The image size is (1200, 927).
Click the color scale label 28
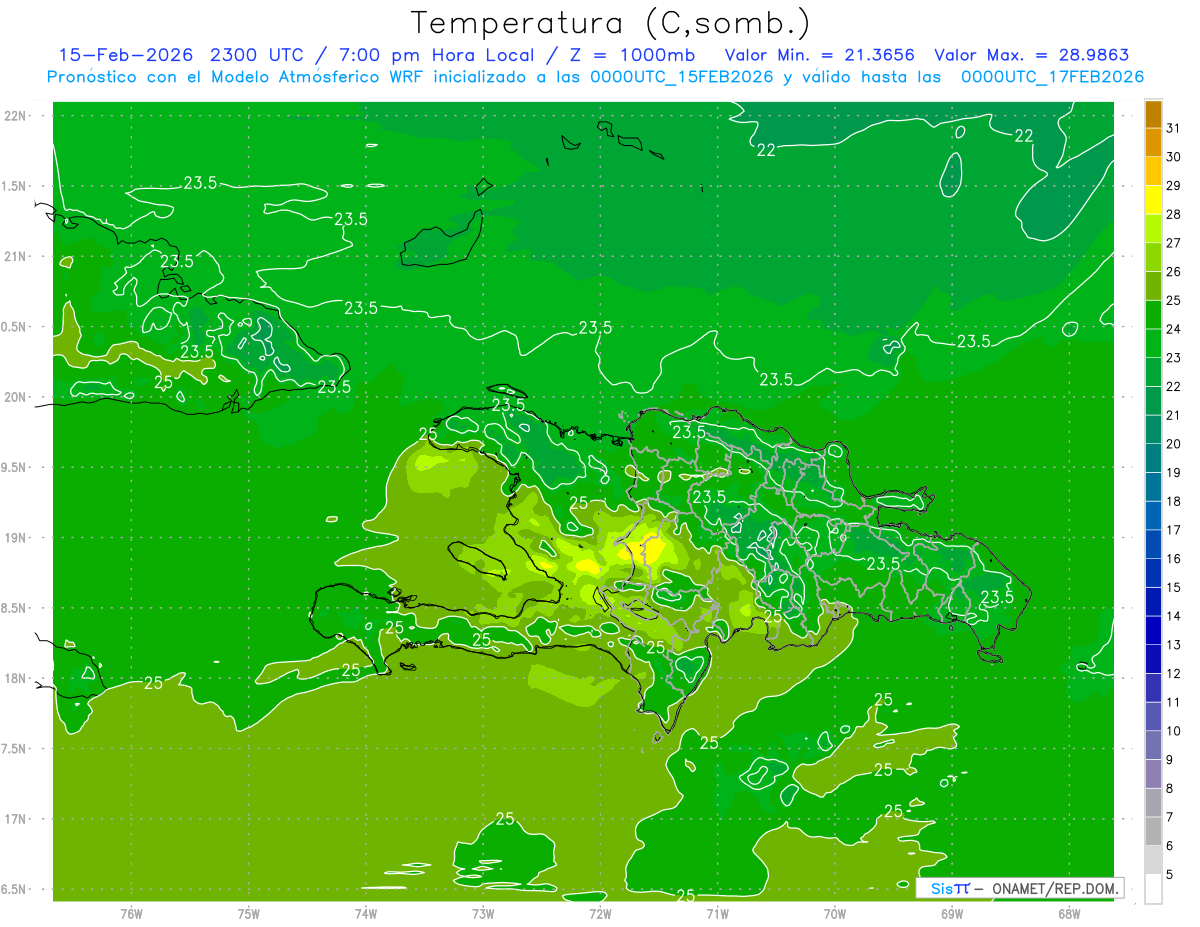[x=1174, y=214]
